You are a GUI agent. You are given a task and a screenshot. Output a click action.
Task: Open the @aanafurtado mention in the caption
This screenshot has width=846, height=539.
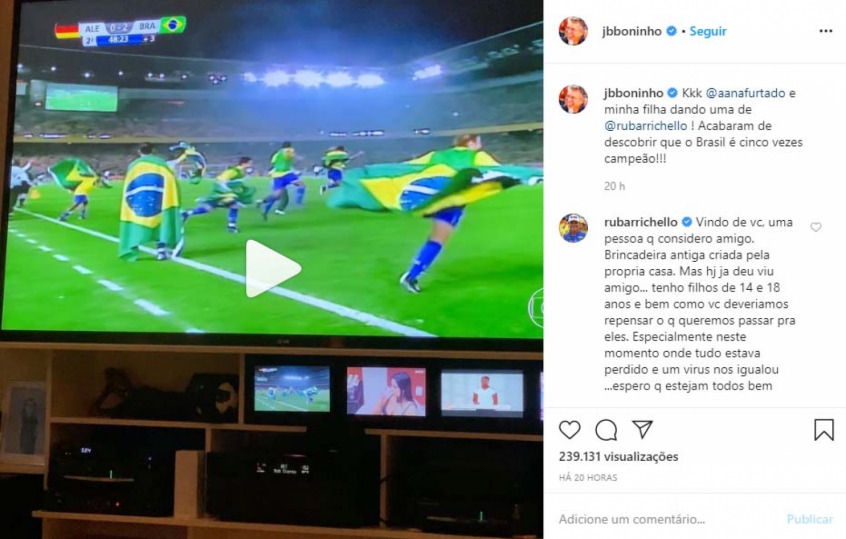point(745,93)
